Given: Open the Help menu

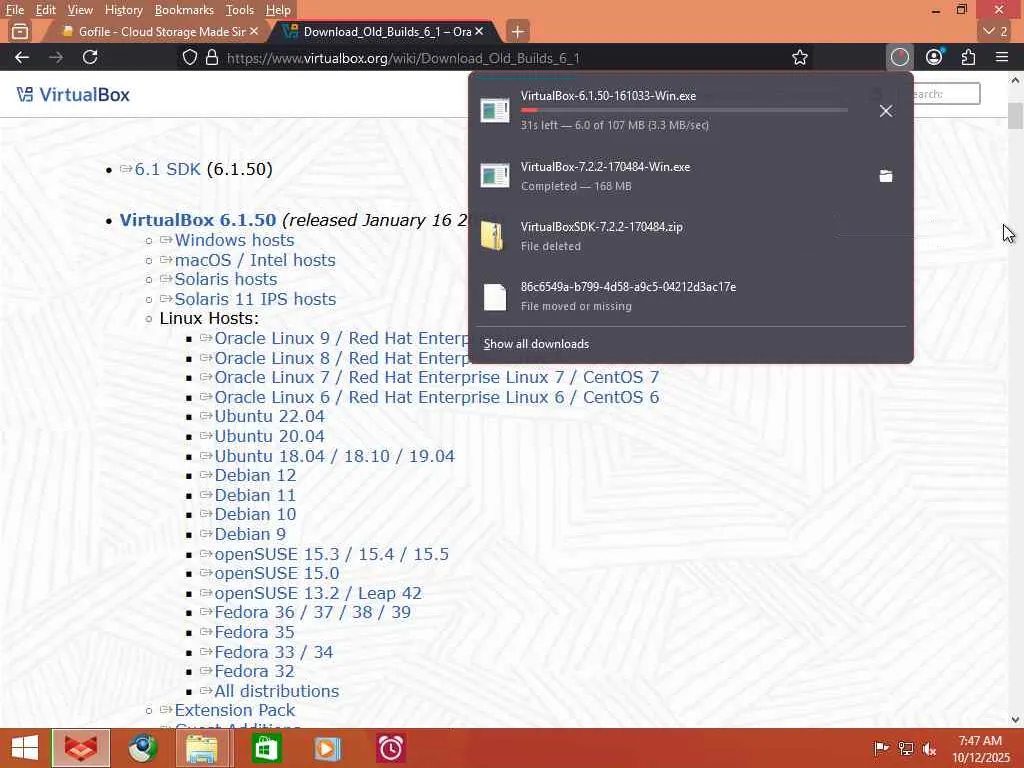Looking at the screenshot, I should click(278, 10).
